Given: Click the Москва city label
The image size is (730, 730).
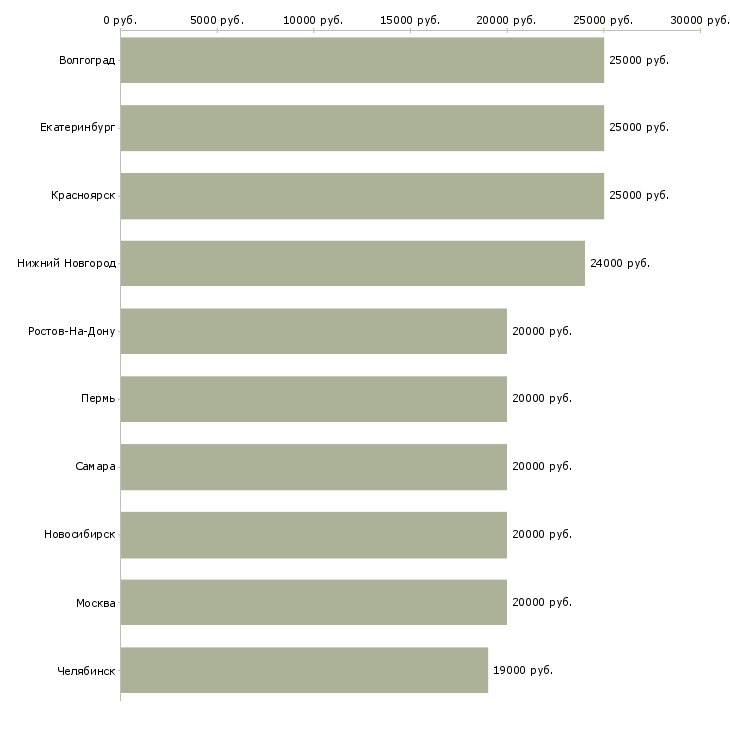Looking at the screenshot, I should (96, 603).
